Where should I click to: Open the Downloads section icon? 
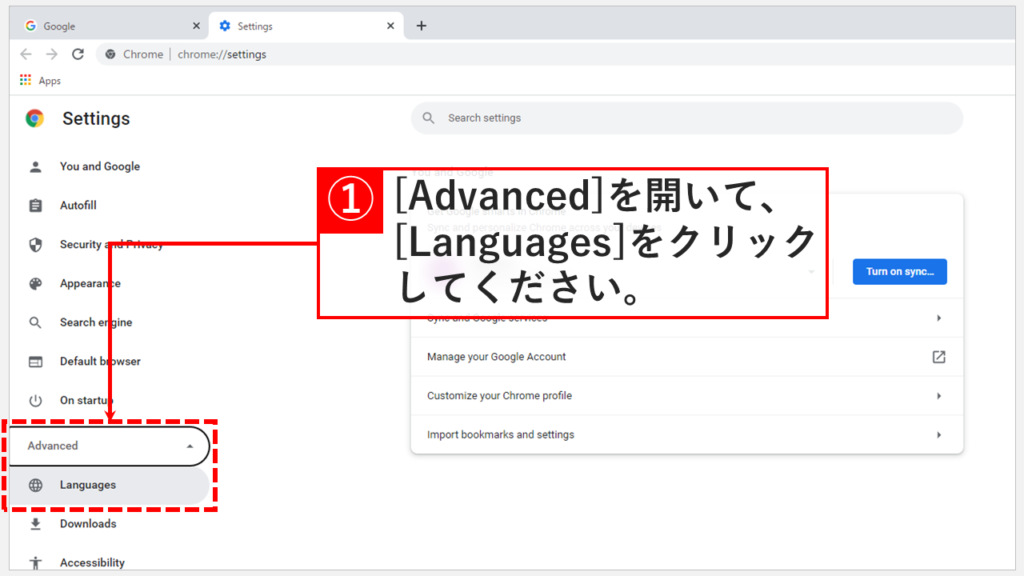click(36, 524)
